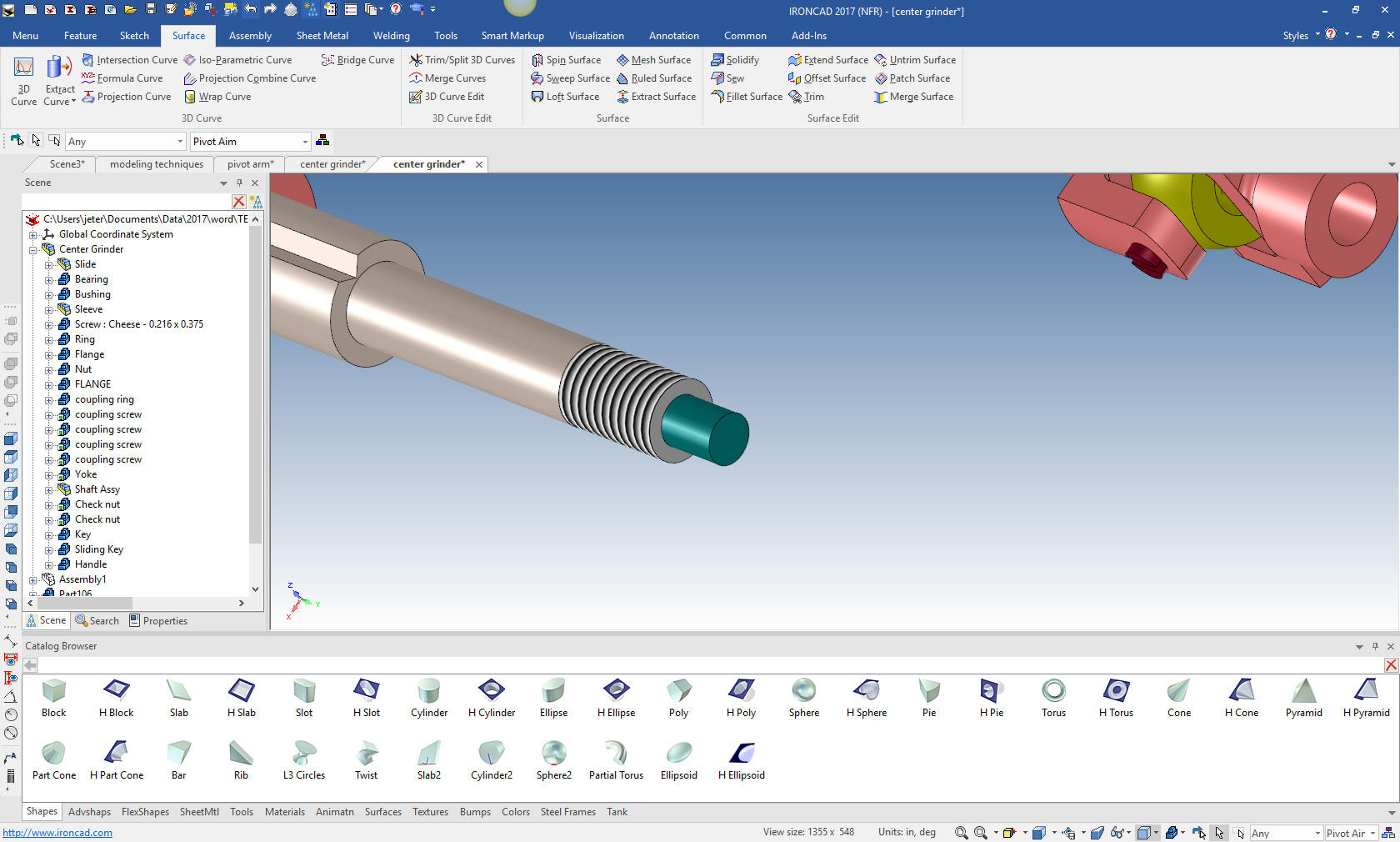This screenshot has width=1400, height=842.
Task: Pin the Scene panel with auto-hide
Action: tap(239, 183)
